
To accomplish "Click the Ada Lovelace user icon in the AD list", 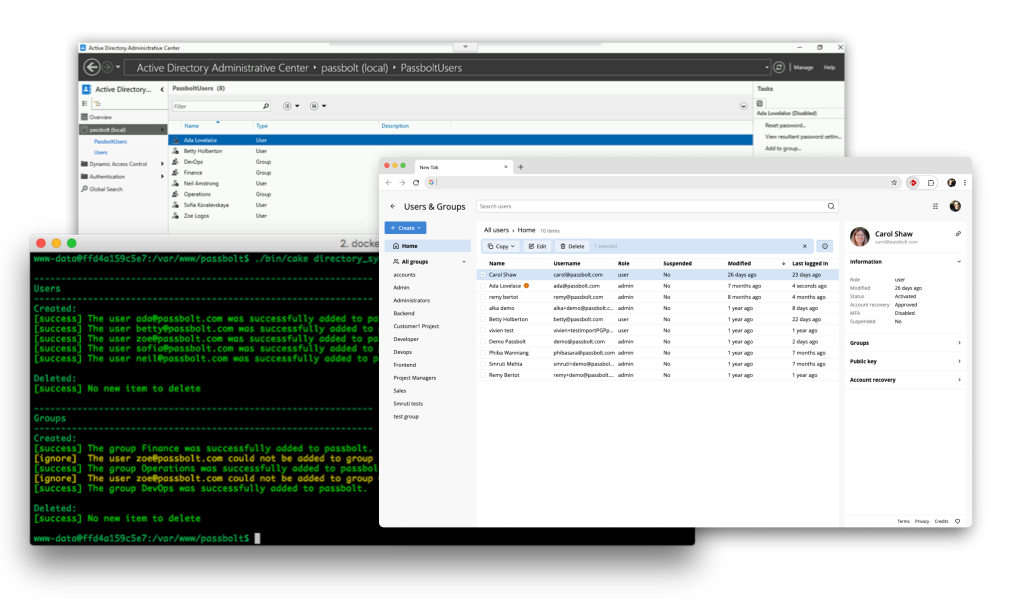I will click(x=176, y=140).
